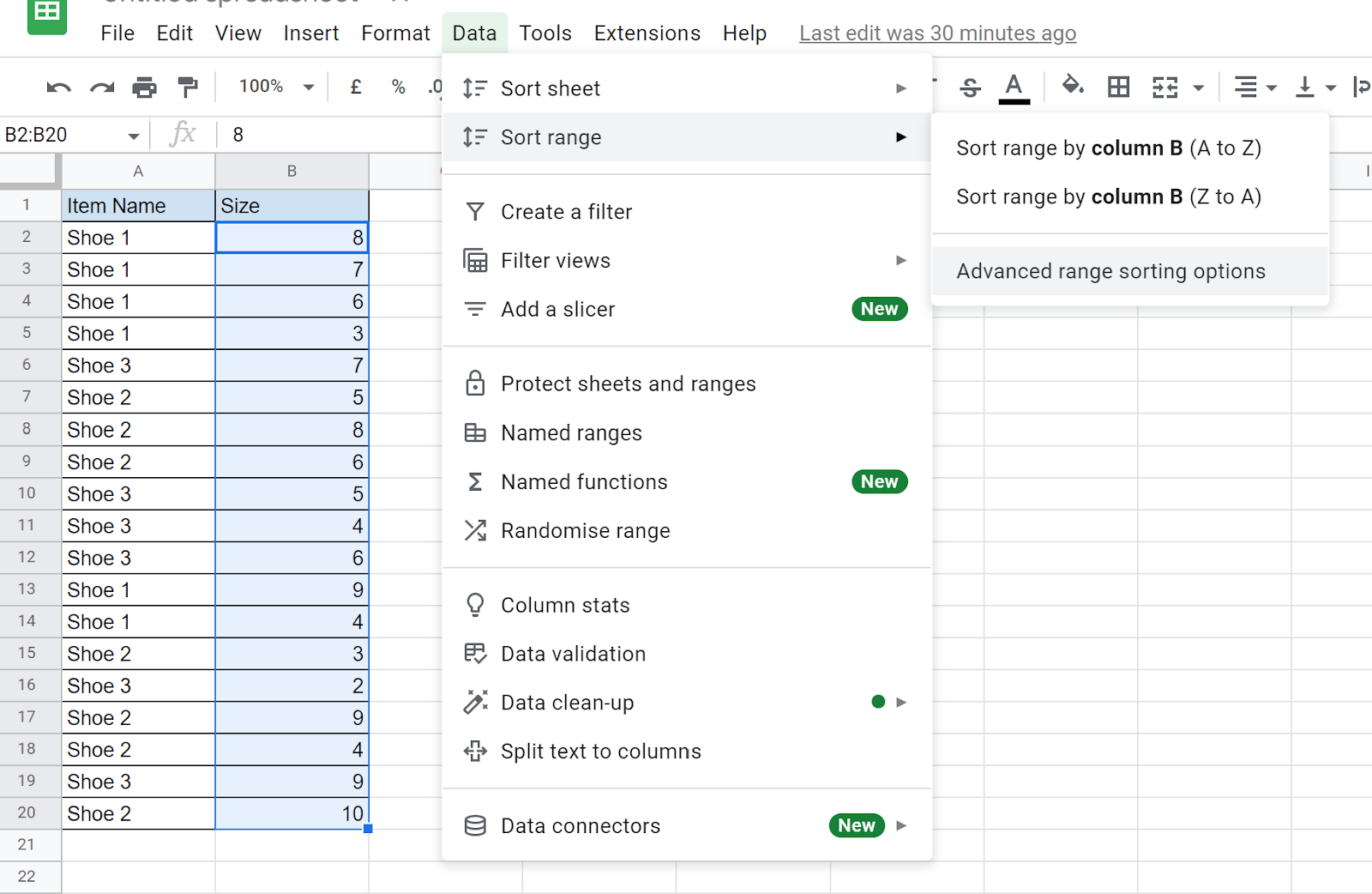
Task: Click the Undo icon
Action: click(57, 86)
